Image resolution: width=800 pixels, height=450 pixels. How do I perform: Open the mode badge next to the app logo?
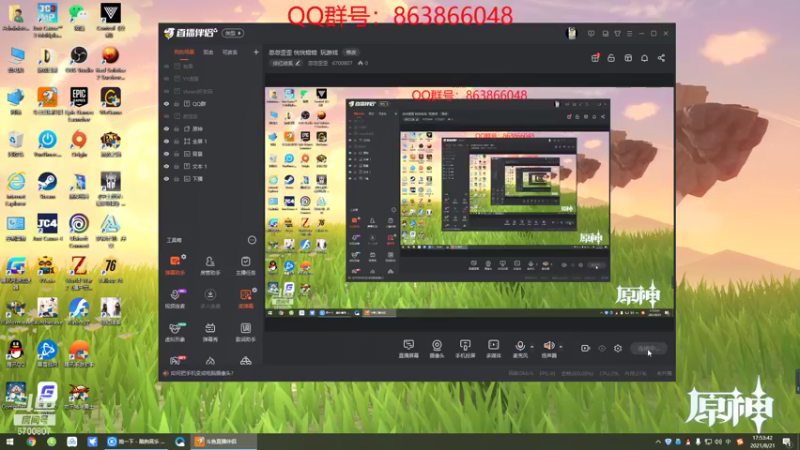(x=233, y=33)
